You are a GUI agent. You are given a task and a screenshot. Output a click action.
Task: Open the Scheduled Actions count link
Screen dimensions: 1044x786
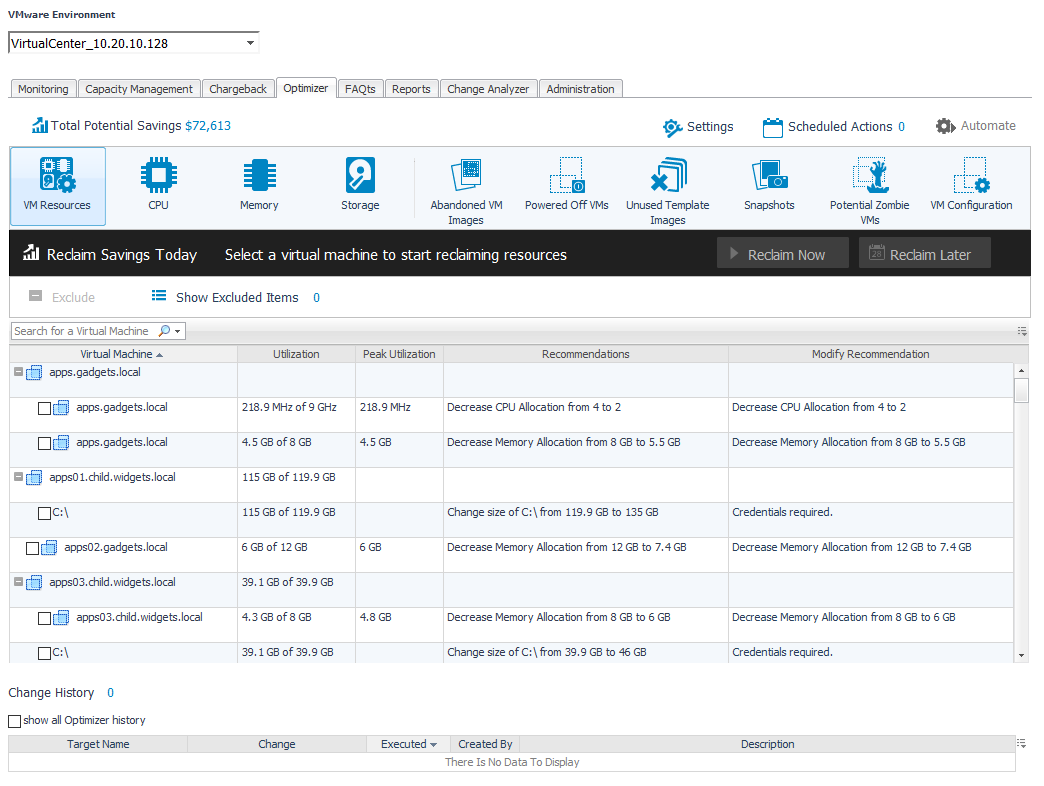pyautogui.click(x=902, y=126)
